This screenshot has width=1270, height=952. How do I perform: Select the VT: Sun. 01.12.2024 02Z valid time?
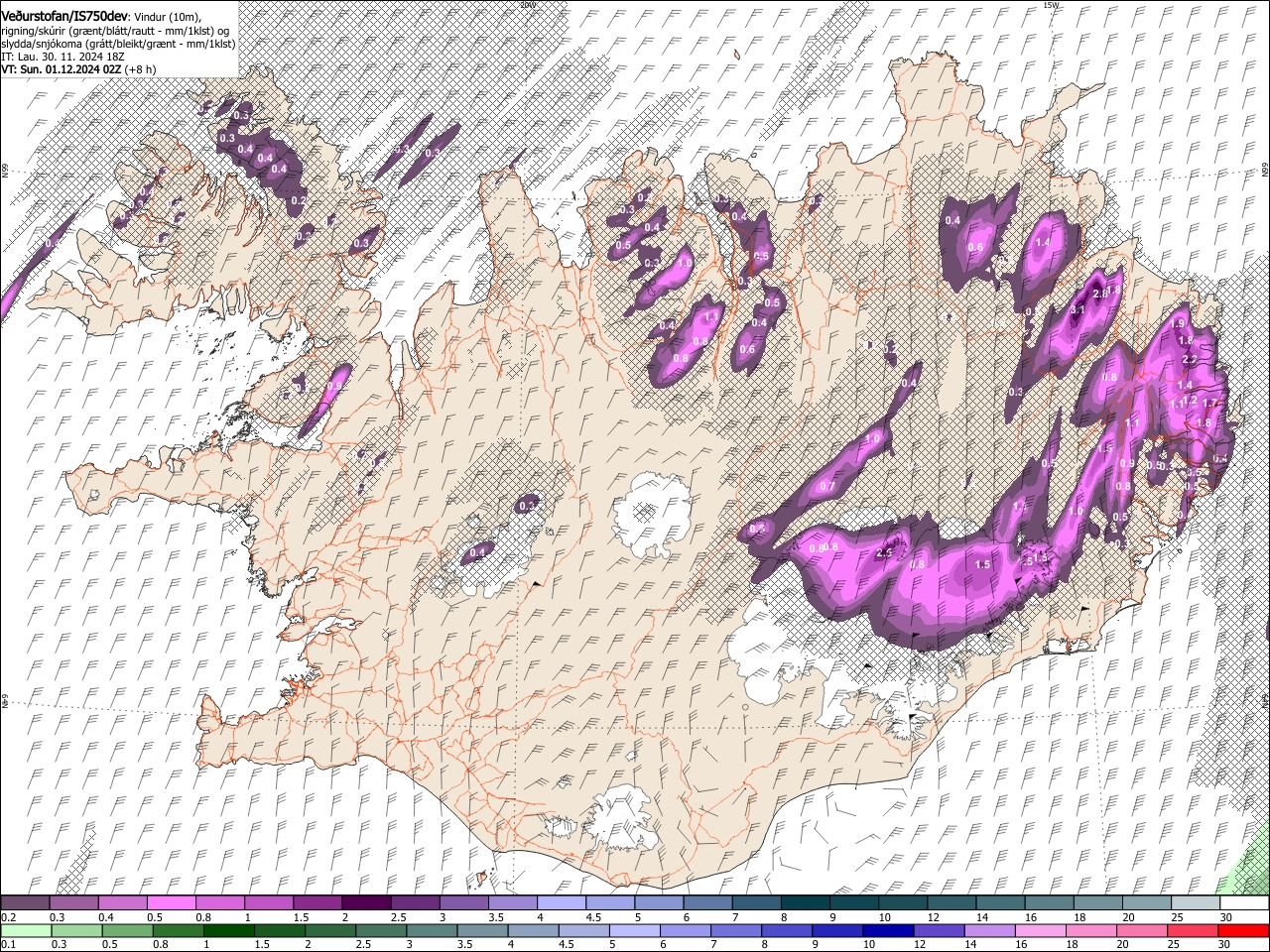point(62,69)
